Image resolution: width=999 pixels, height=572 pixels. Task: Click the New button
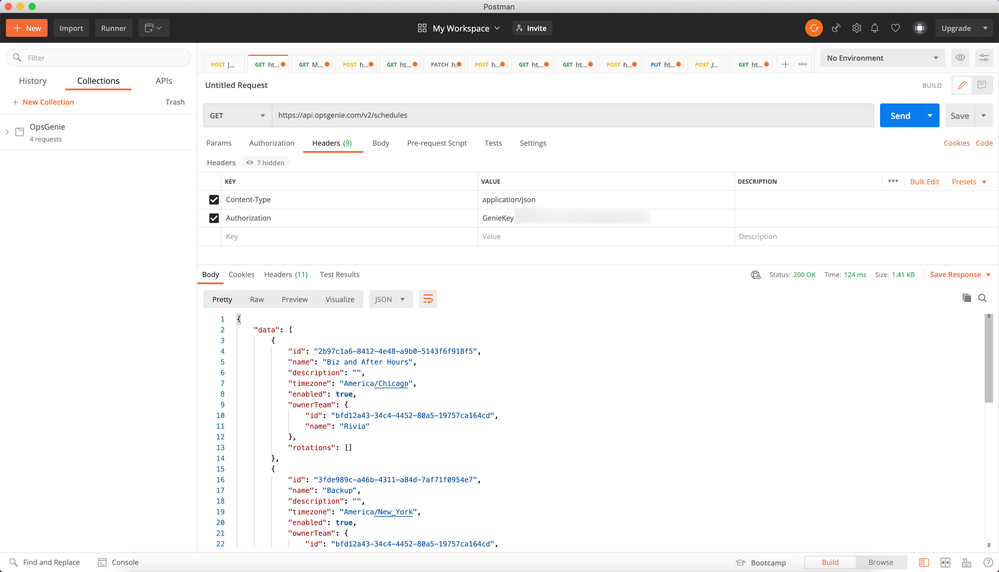tap(27, 28)
